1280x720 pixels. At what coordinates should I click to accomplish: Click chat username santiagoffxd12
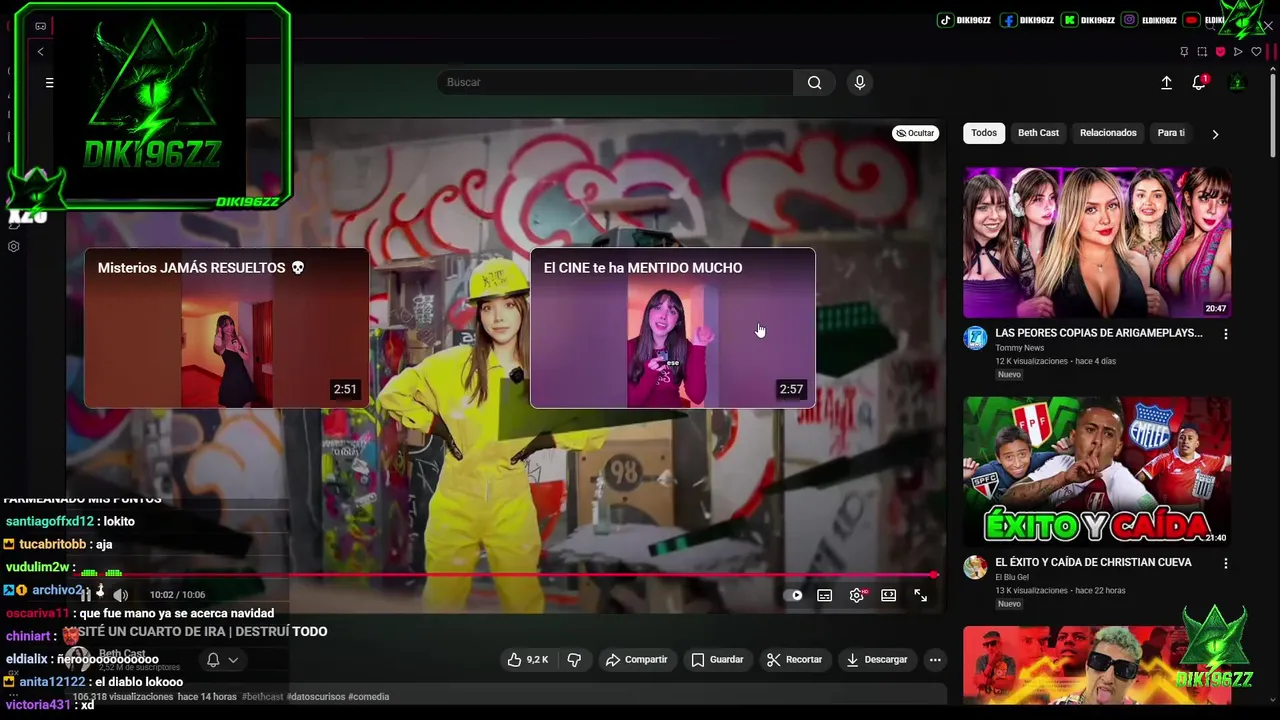49,522
